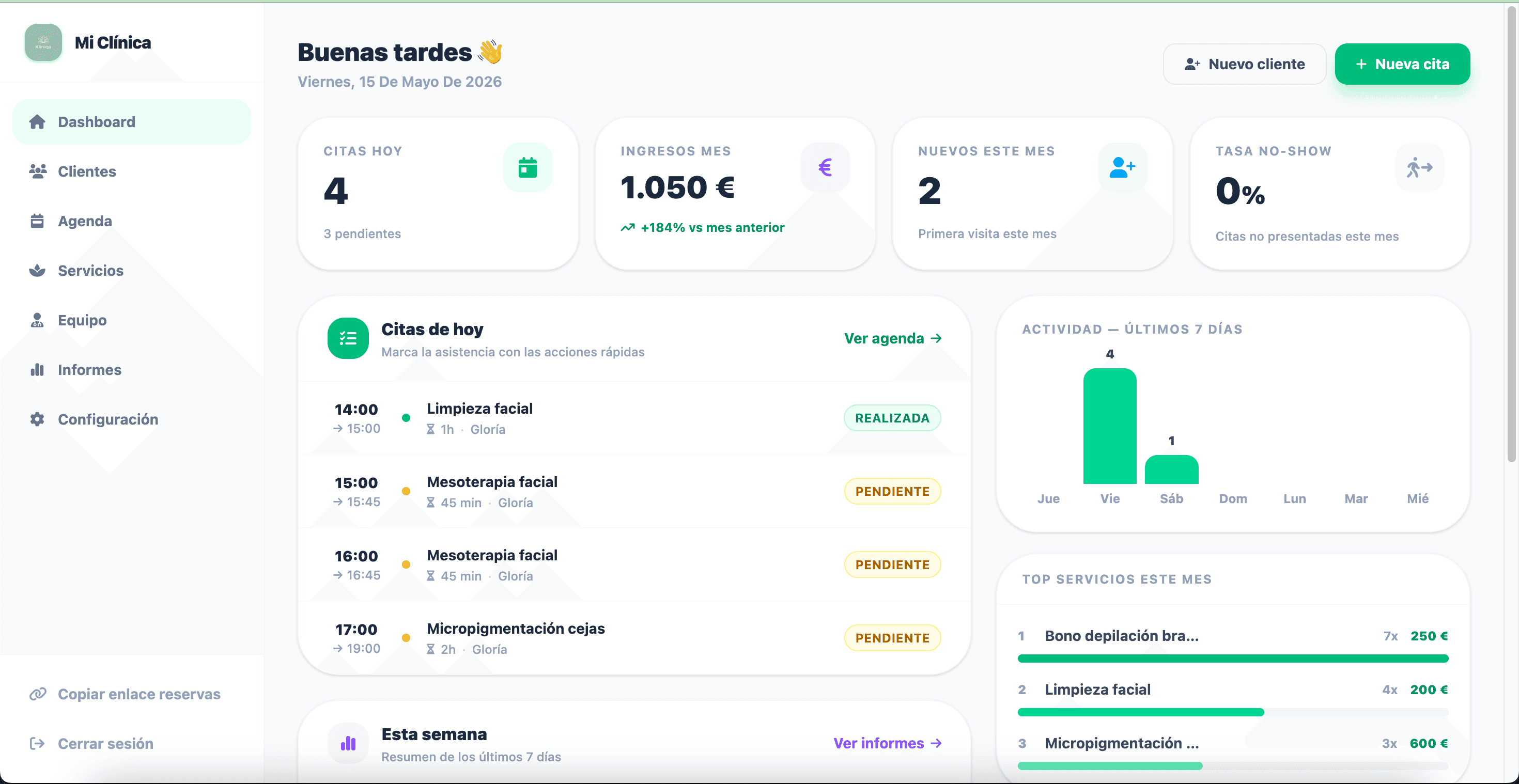Viewport: 1519px width, 784px height.
Task: Click the +184% vs mes anterior text
Action: (712, 228)
